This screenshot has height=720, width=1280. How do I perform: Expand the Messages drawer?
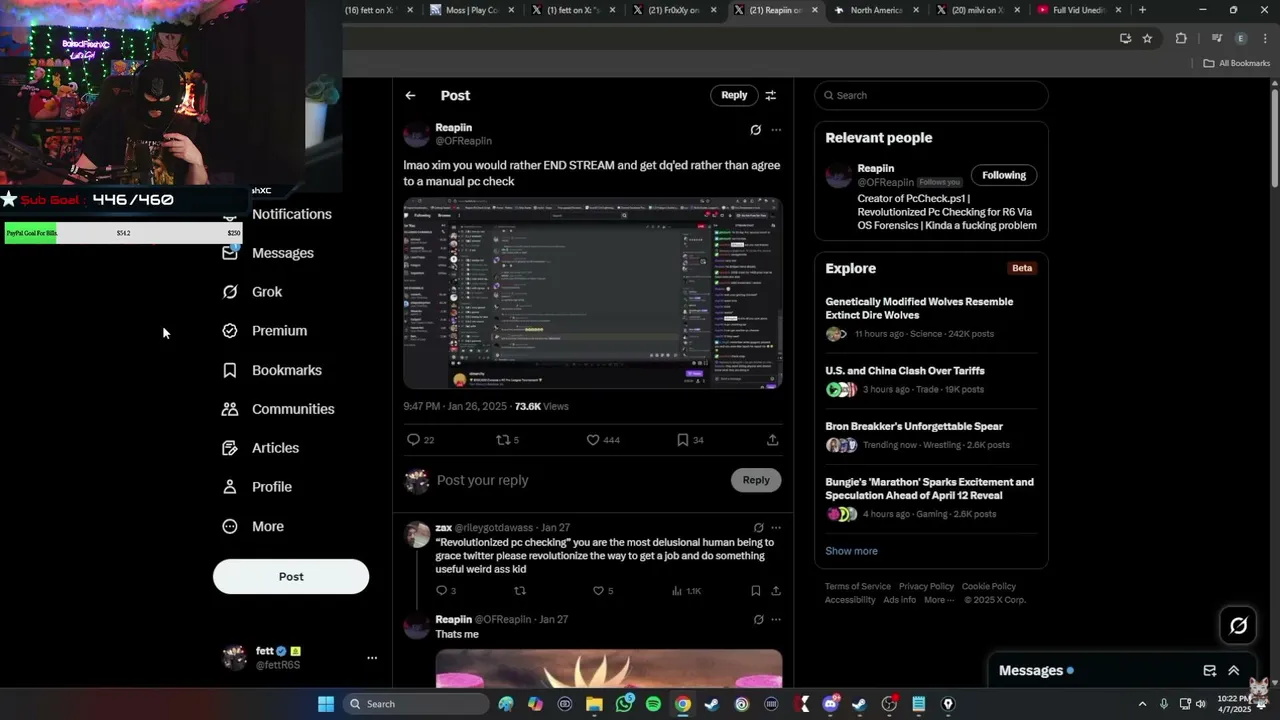pyautogui.click(x=1234, y=671)
